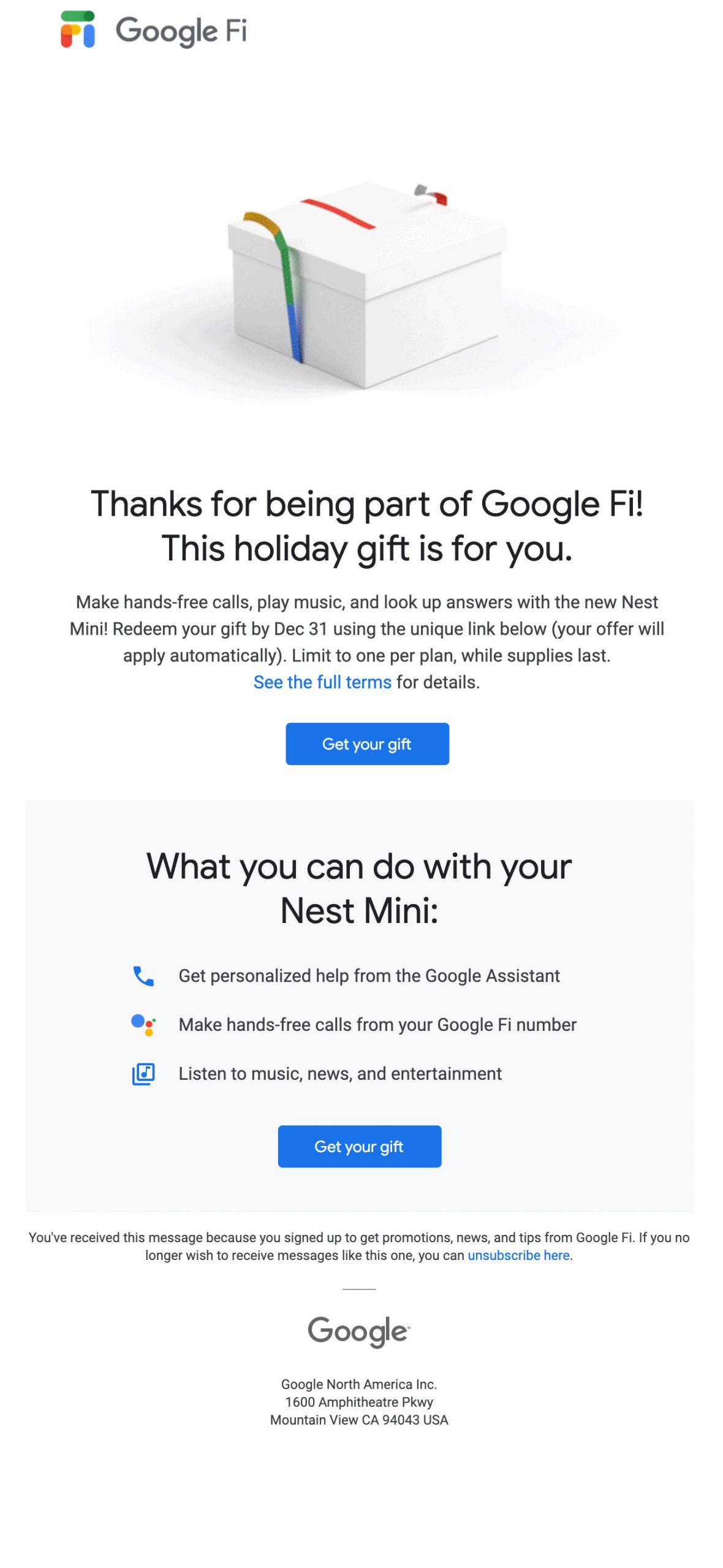The image size is (723, 1568).
Task: Click the '1600 Amphitheatre Pkwy' address text
Action: point(359,1402)
